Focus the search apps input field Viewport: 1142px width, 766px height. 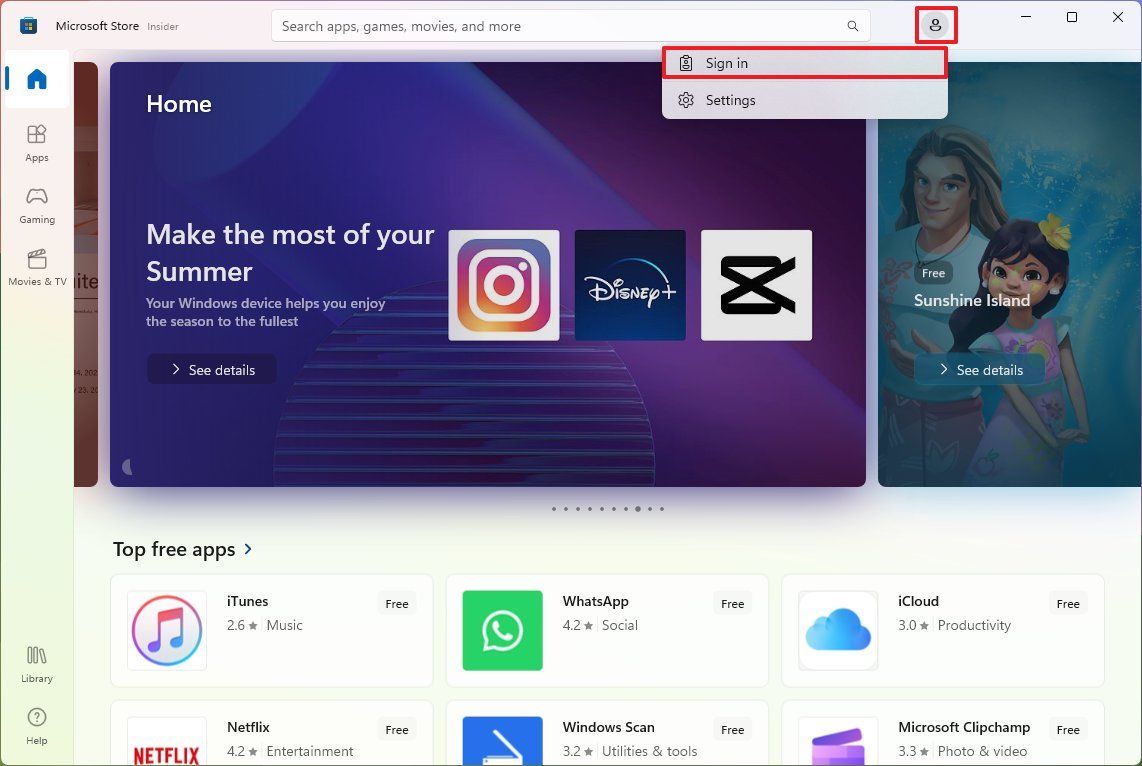tap(570, 26)
